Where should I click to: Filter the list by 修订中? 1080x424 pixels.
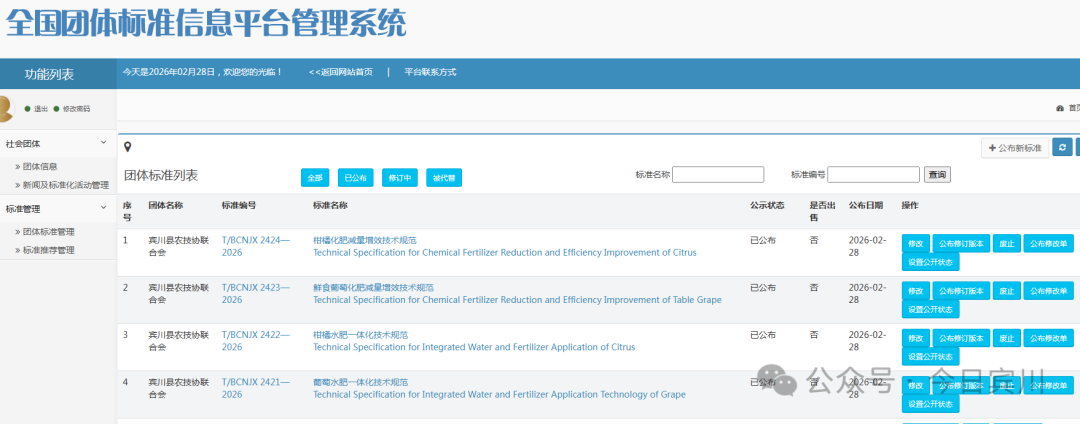click(x=399, y=177)
